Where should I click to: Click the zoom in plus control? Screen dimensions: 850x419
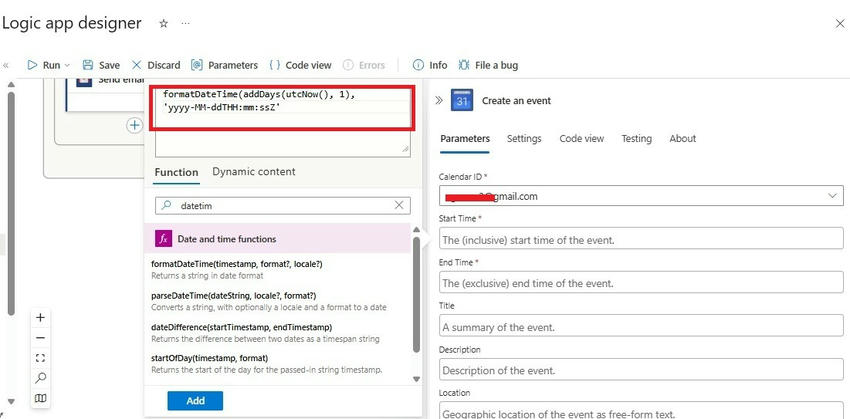[40, 317]
